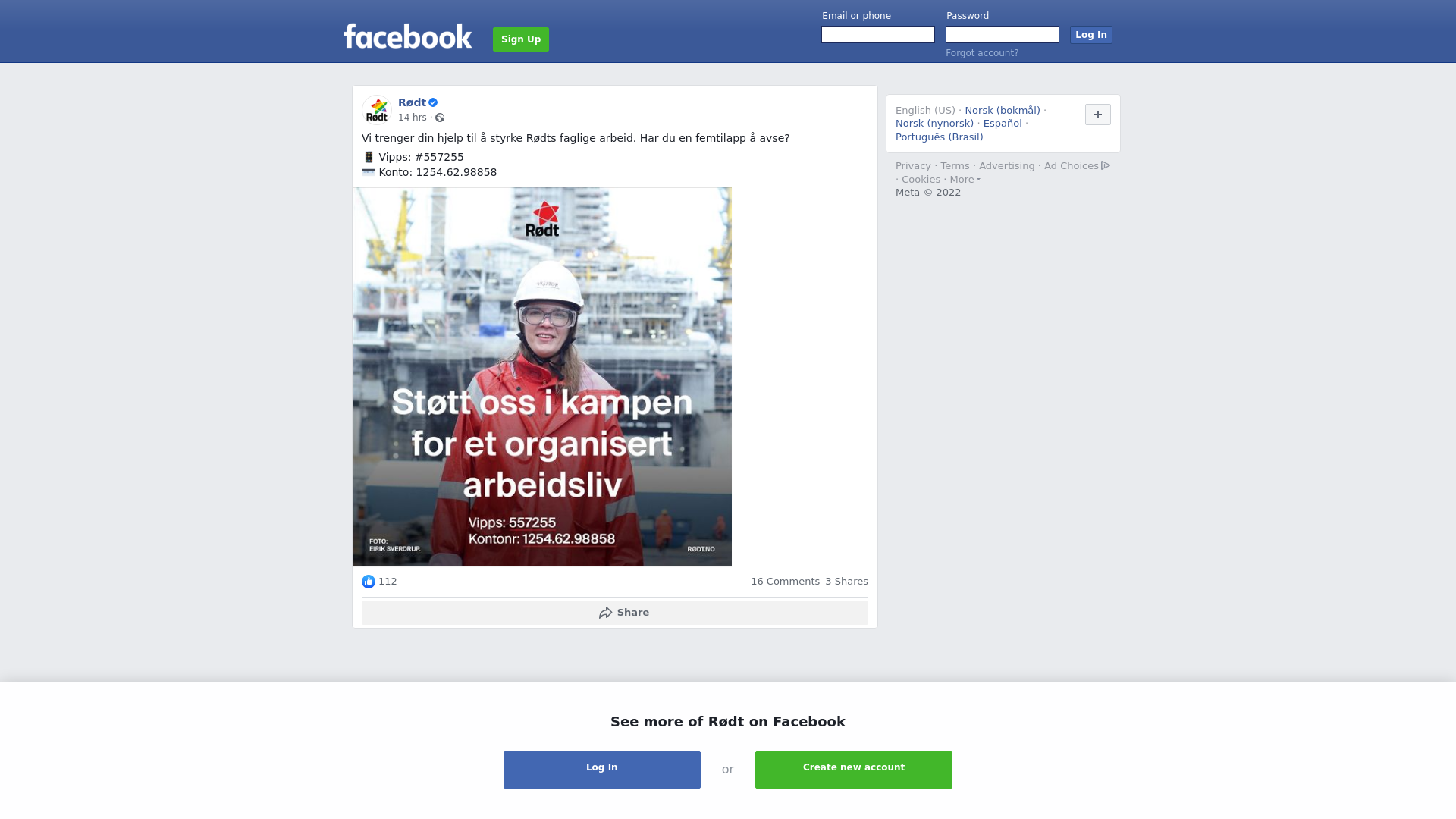
Task: Open the post image thumbnail
Action: tap(542, 377)
